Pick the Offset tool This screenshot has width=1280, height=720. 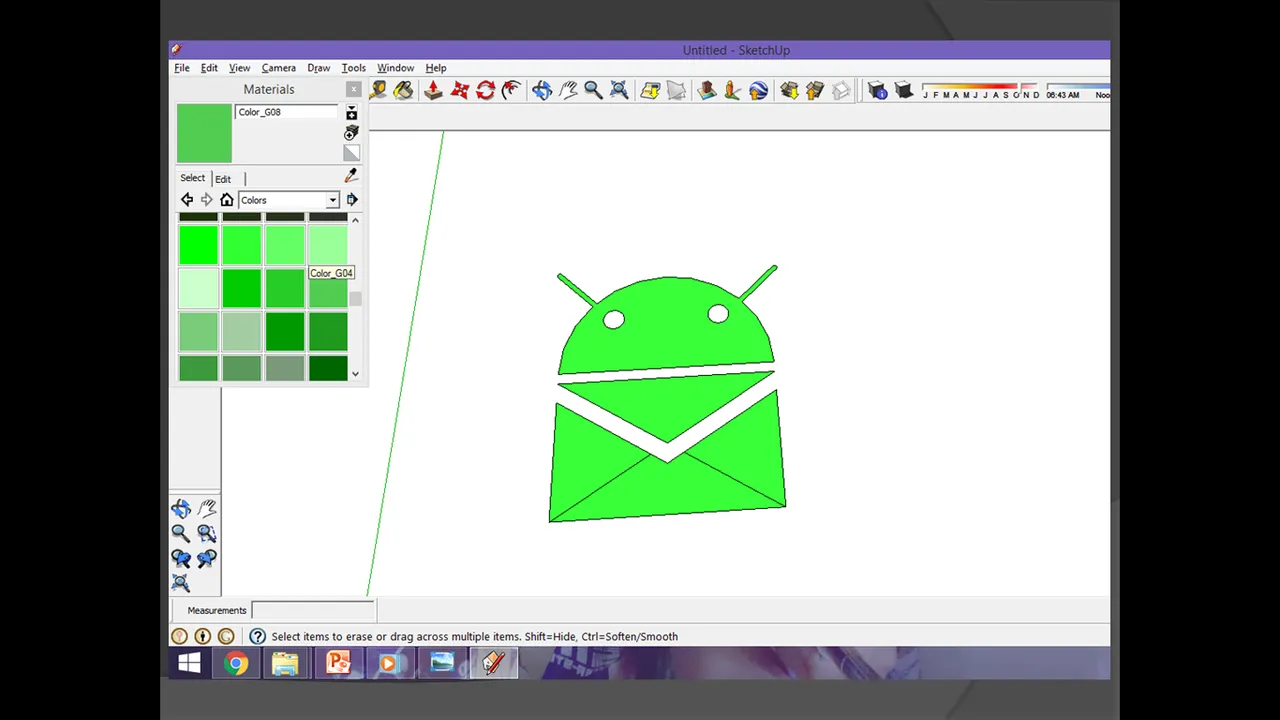pyautogui.click(x=511, y=91)
